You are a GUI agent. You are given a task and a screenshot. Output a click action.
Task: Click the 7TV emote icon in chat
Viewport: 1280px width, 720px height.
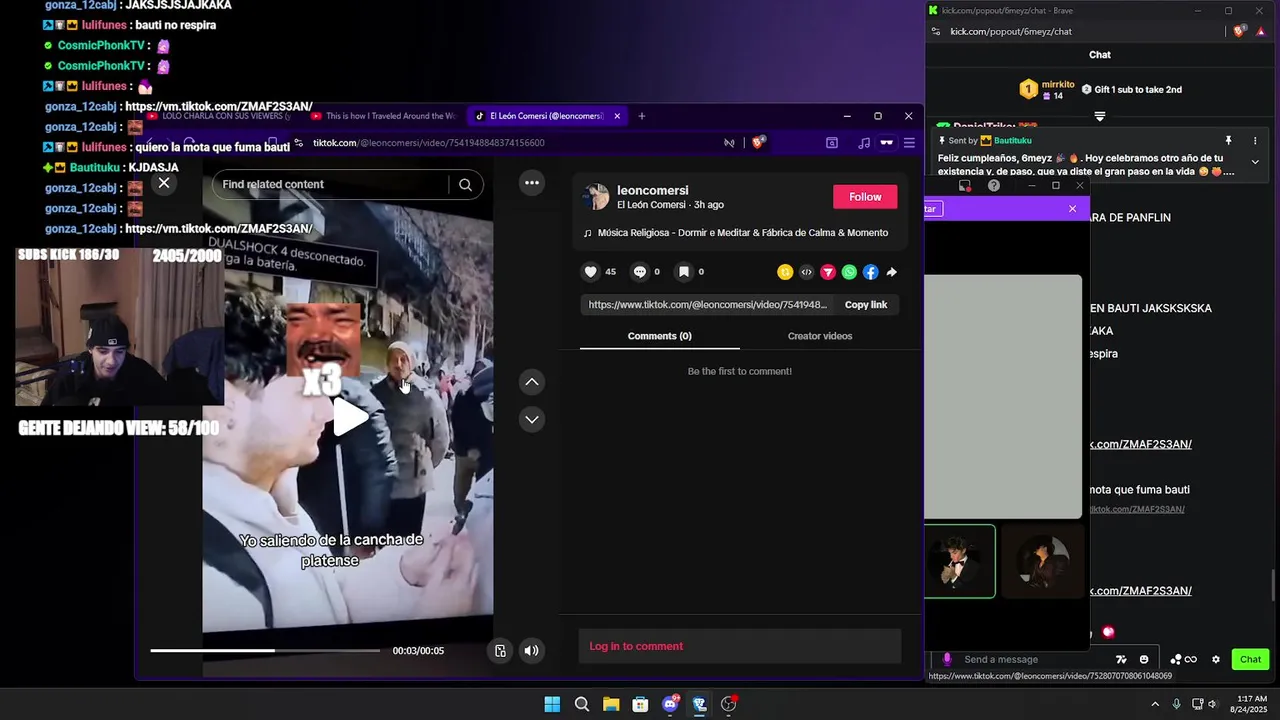(x=1121, y=659)
